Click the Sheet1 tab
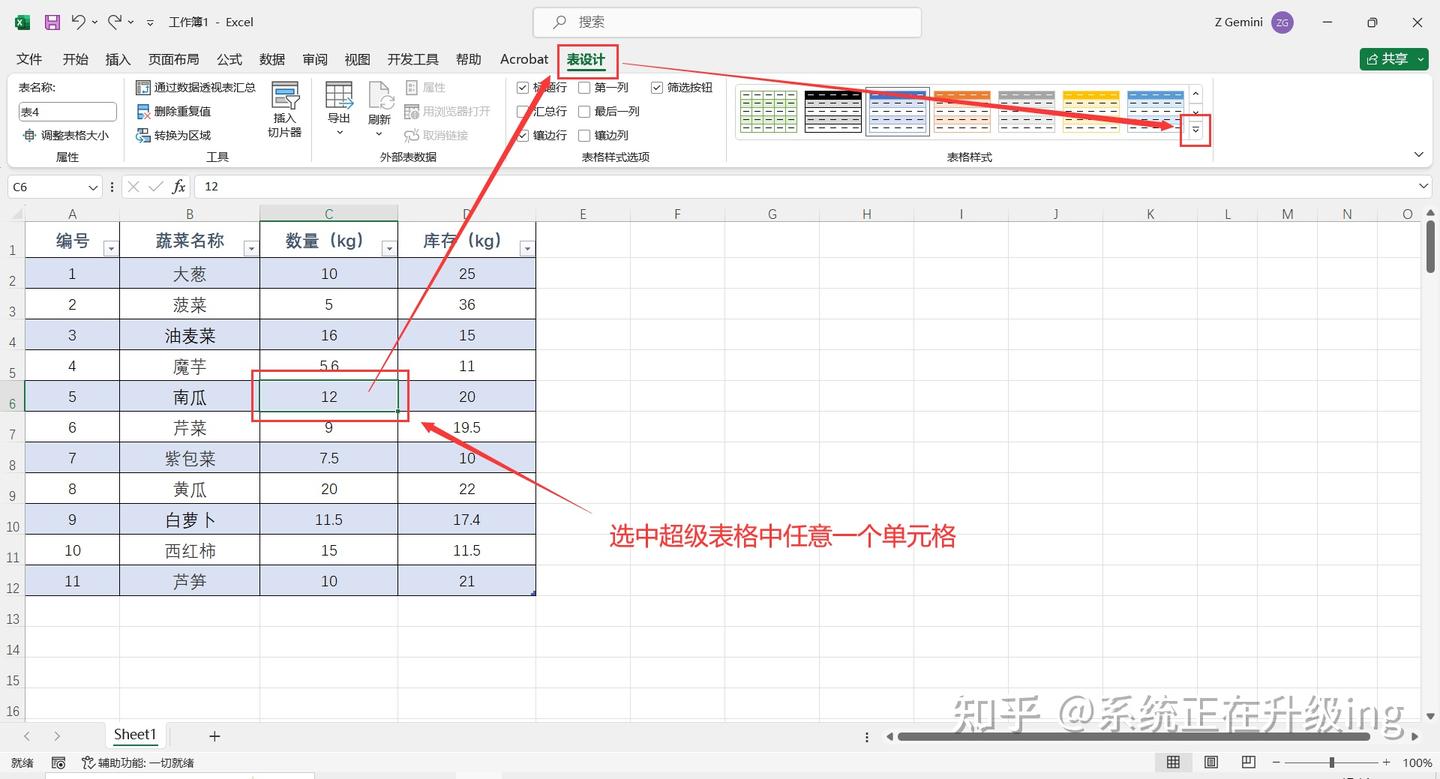The image size is (1440, 779). [135, 735]
